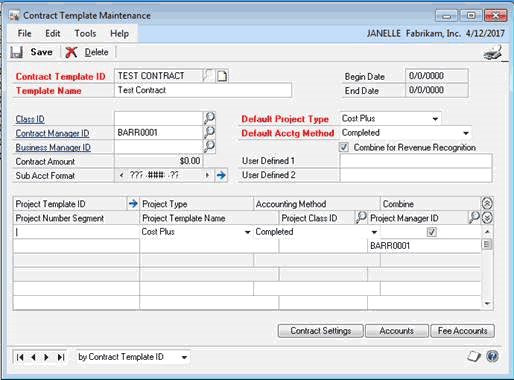This screenshot has height=380, width=514.
Task: Click left arrow in Sub Acct Format field
Action: click(x=121, y=175)
